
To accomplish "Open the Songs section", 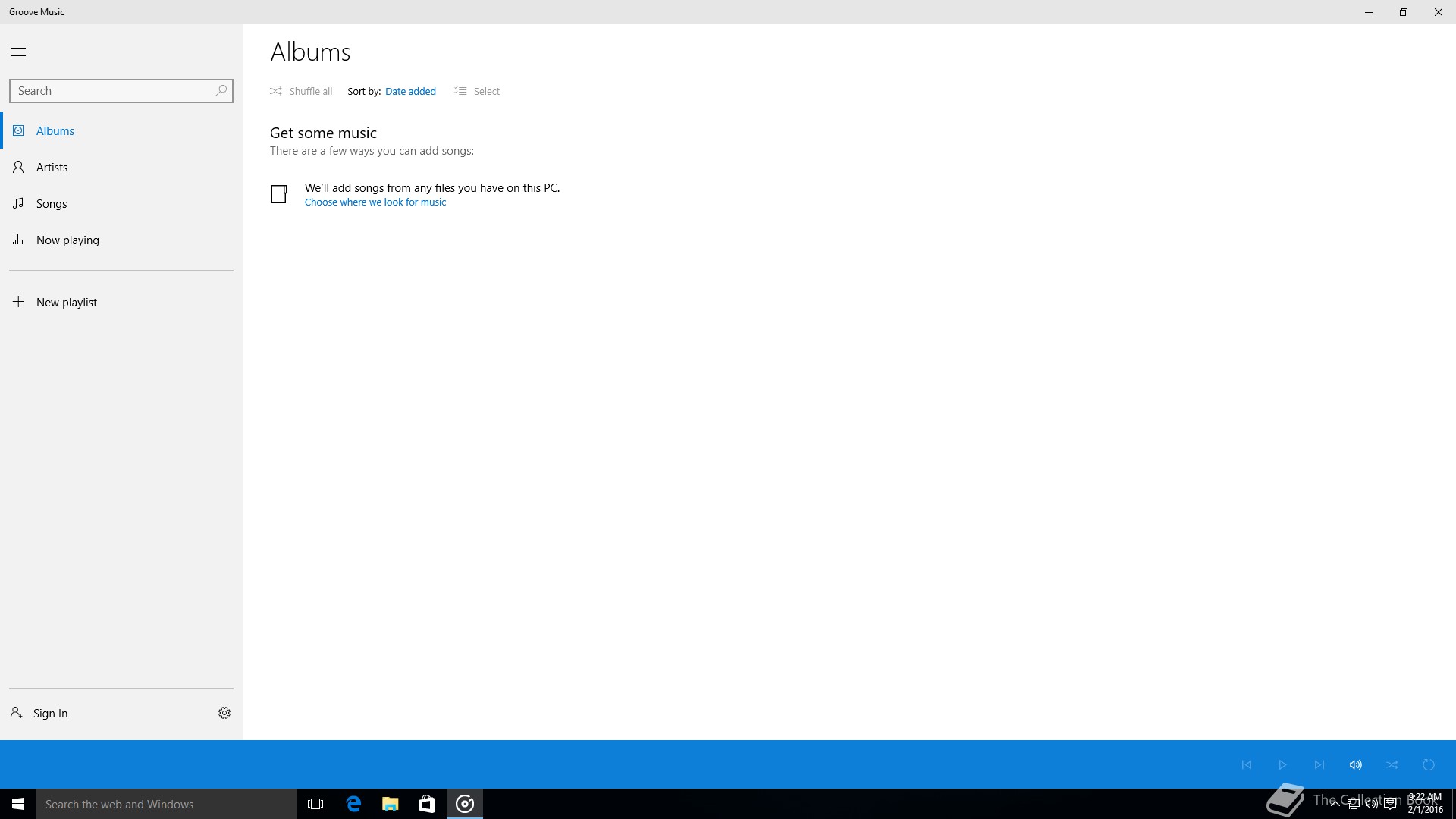I will click(x=52, y=204).
